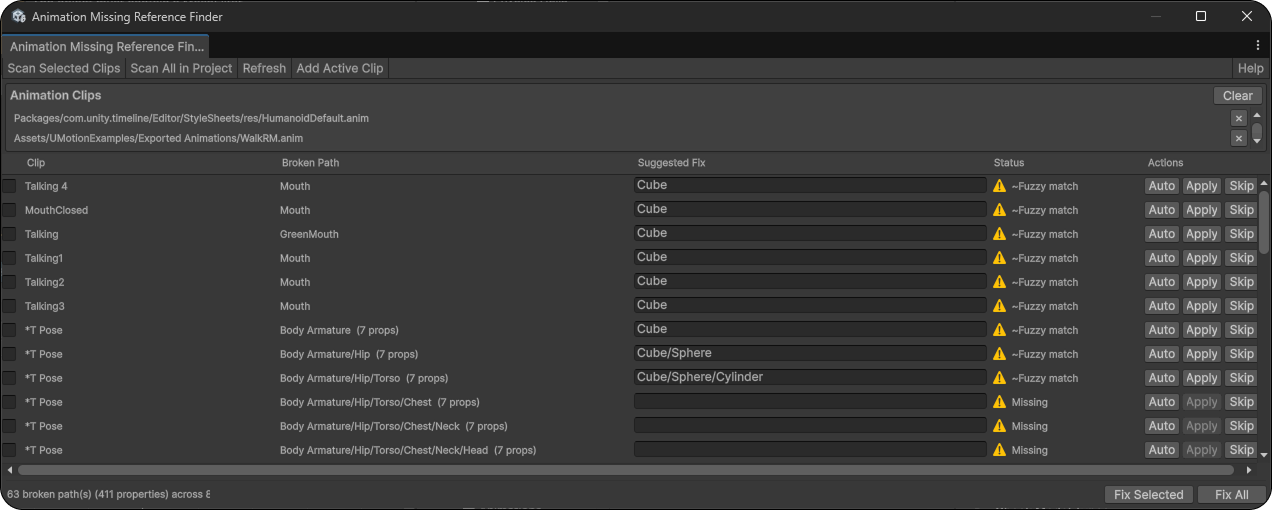This screenshot has height=510, width=1272.
Task: Tick checkbox for Body Armature (7 props) row
Action: click(x=9, y=330)
